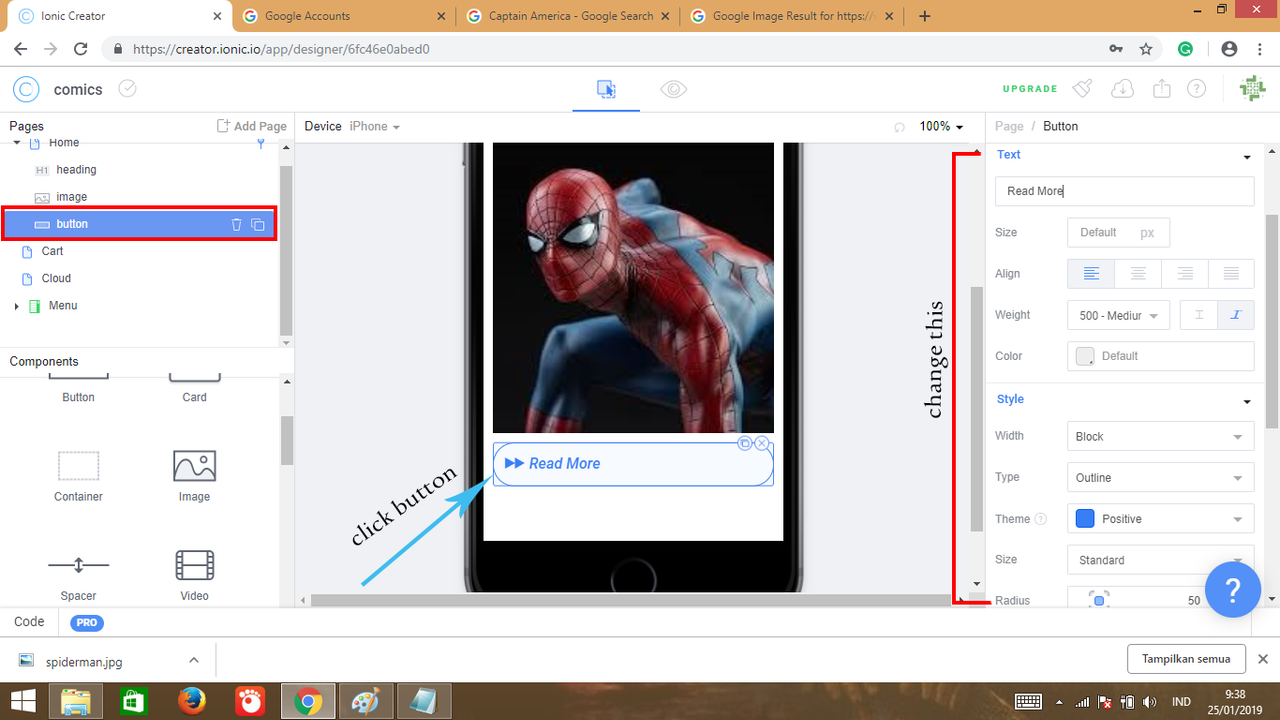
Task: Click the saved checkmark beside comics
Action: tap(127, 89)
